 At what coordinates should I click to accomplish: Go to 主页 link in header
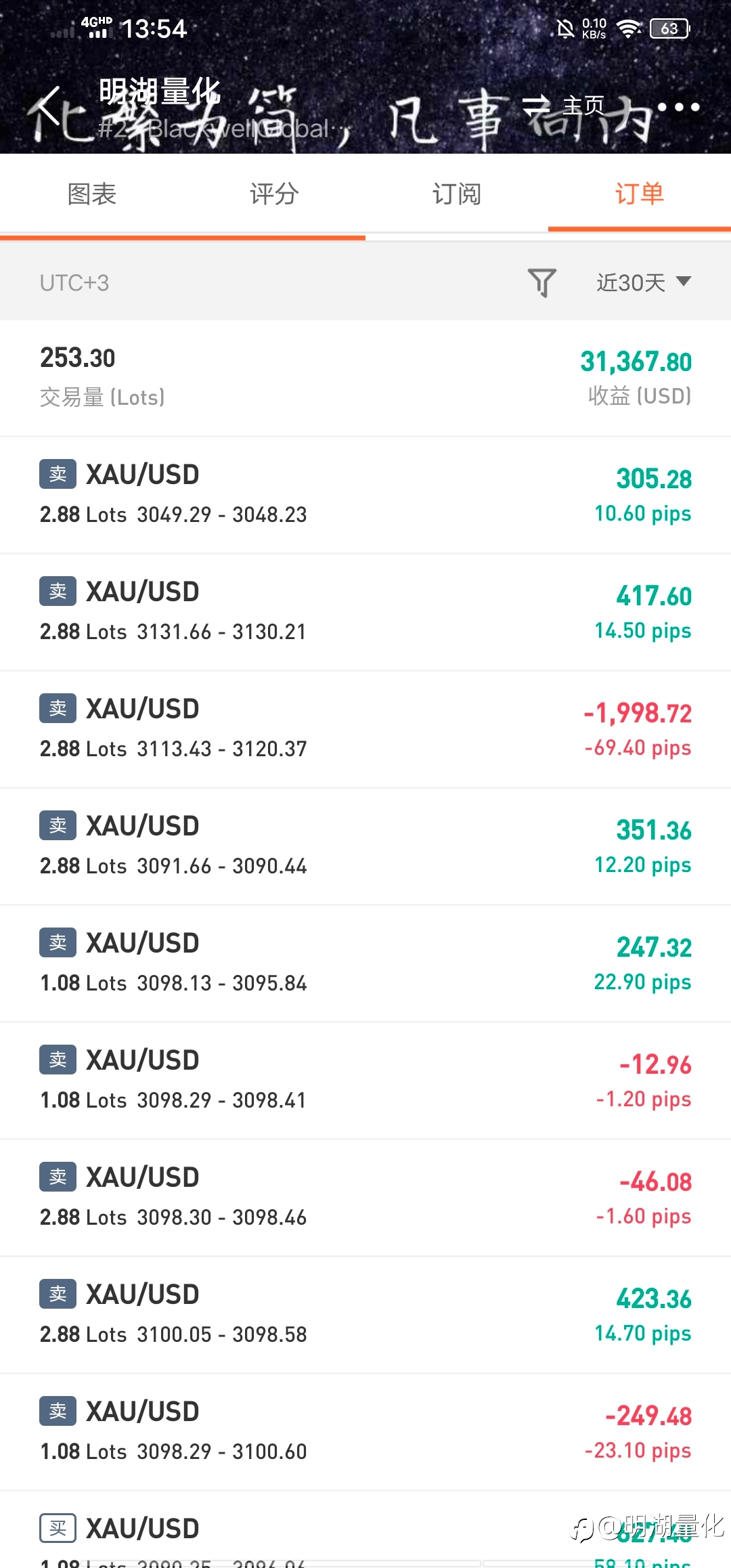pyautogui.click(x=583, y=105)
